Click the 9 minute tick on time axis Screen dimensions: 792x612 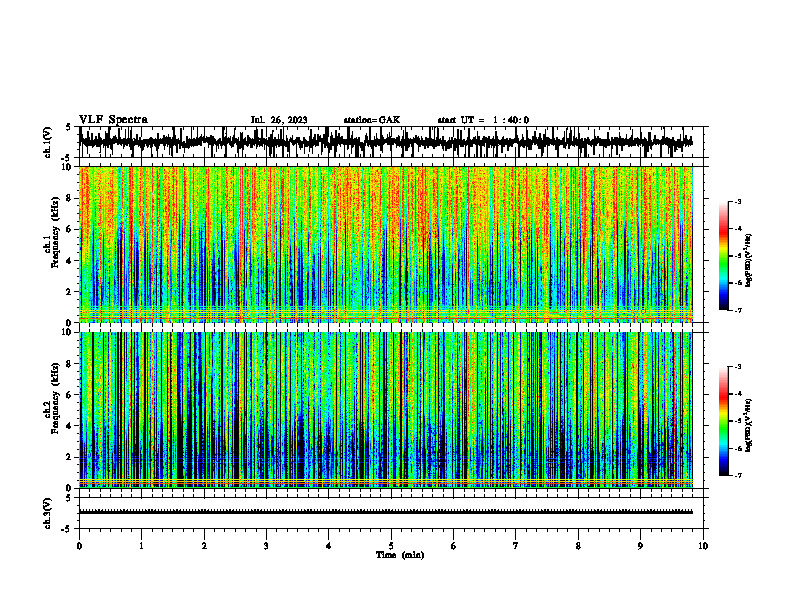(640, 546)
